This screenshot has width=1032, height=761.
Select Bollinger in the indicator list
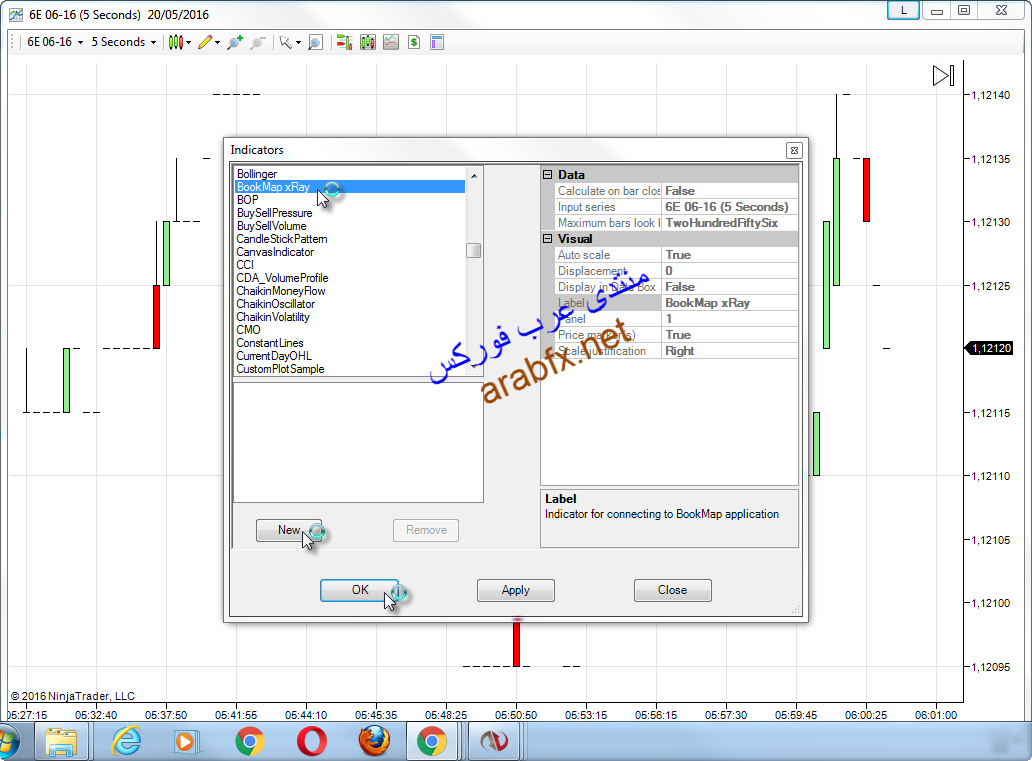tap(350, 174)
